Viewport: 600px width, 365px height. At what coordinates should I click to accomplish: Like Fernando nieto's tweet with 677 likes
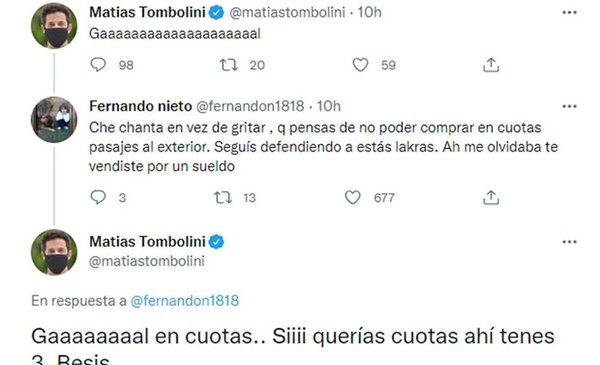pos(352,197)
